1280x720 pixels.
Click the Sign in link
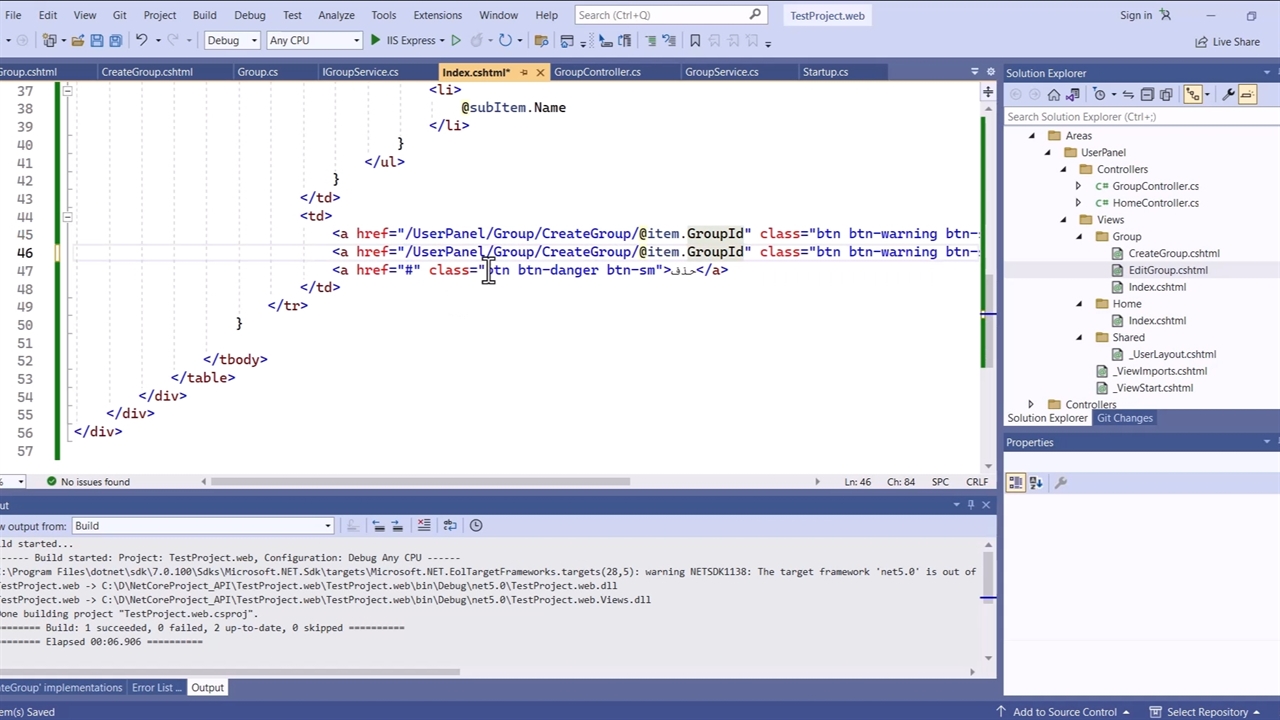[x=1136, y=15]
